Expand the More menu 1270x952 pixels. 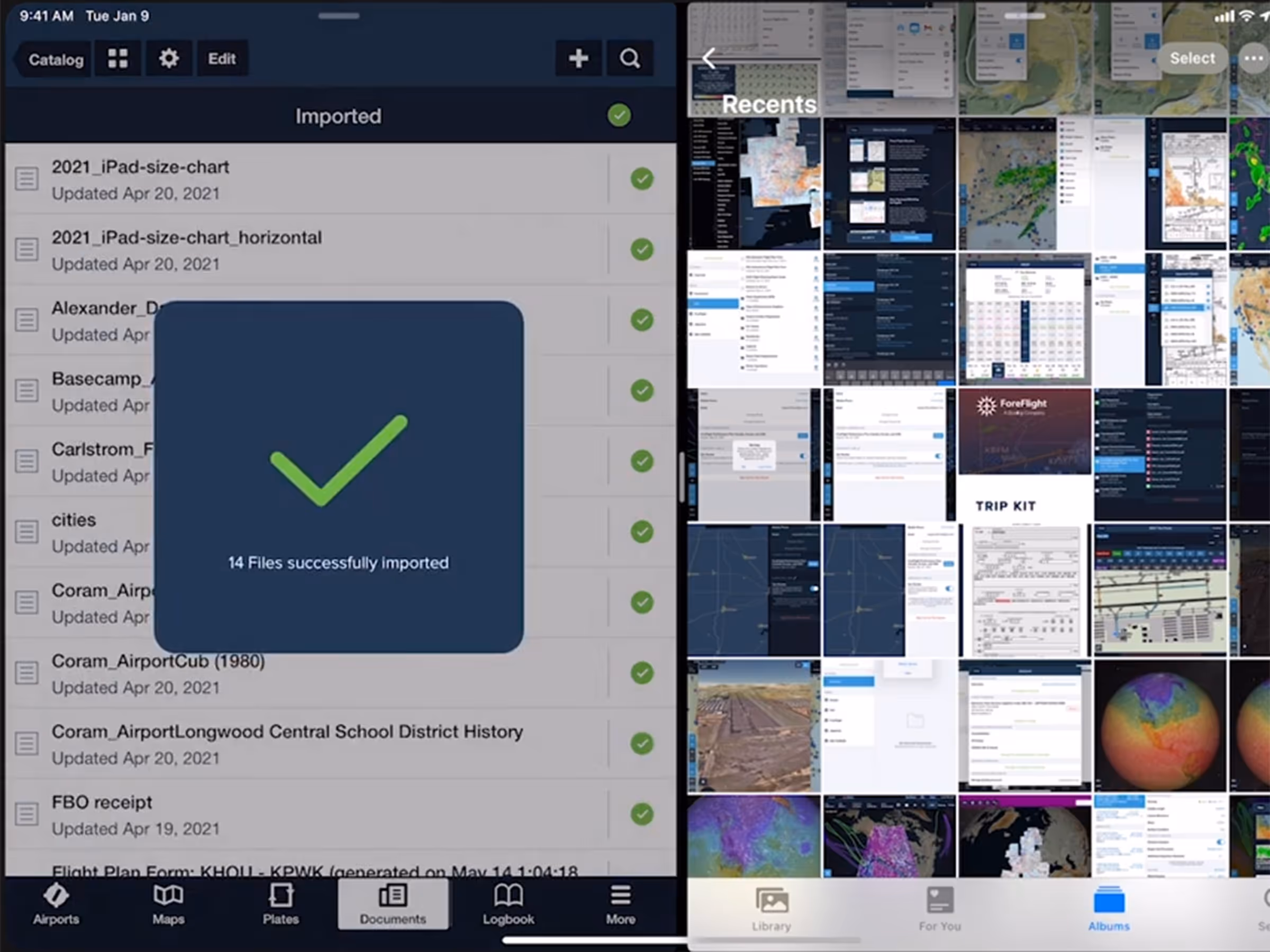point(620,904)
